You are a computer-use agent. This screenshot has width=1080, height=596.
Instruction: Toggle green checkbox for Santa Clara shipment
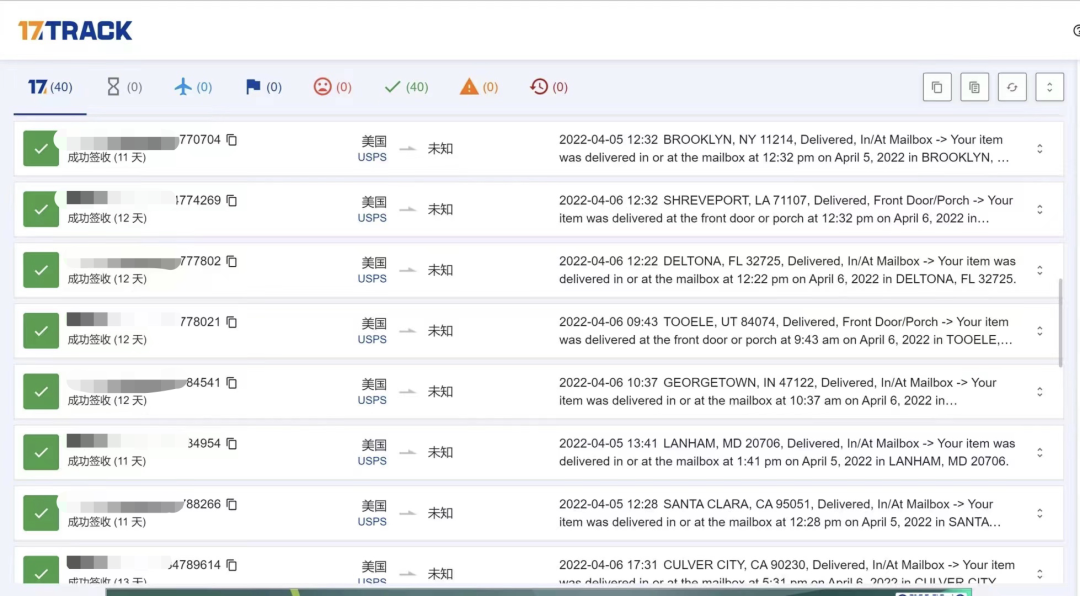click(41, 512)
